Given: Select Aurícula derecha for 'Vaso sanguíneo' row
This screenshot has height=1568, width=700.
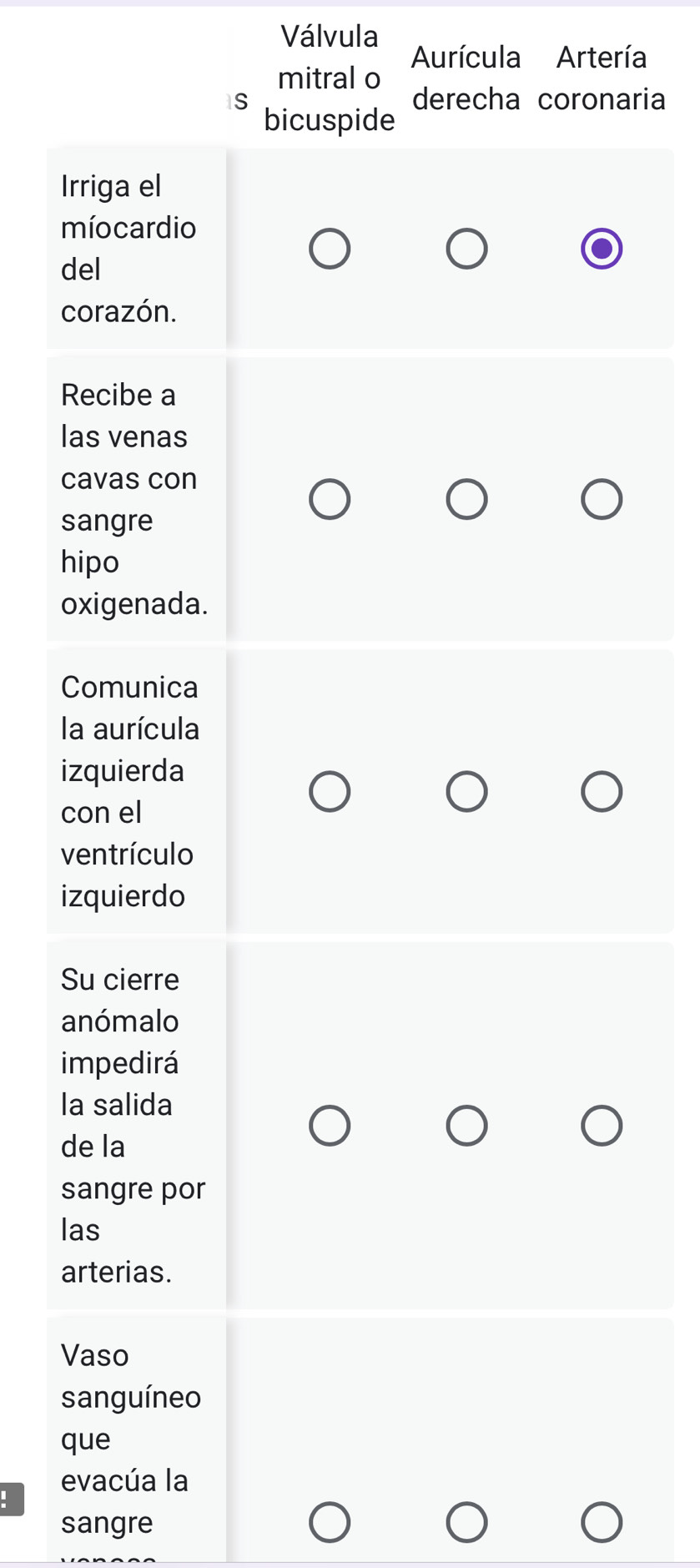Looking at the screenshot, I should pos(466,1522).
